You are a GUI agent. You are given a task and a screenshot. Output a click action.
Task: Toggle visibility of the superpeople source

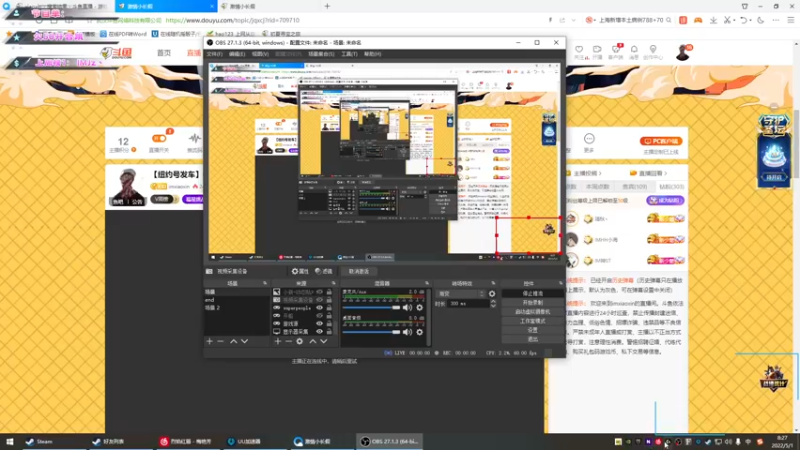click(x=319, y=308)
